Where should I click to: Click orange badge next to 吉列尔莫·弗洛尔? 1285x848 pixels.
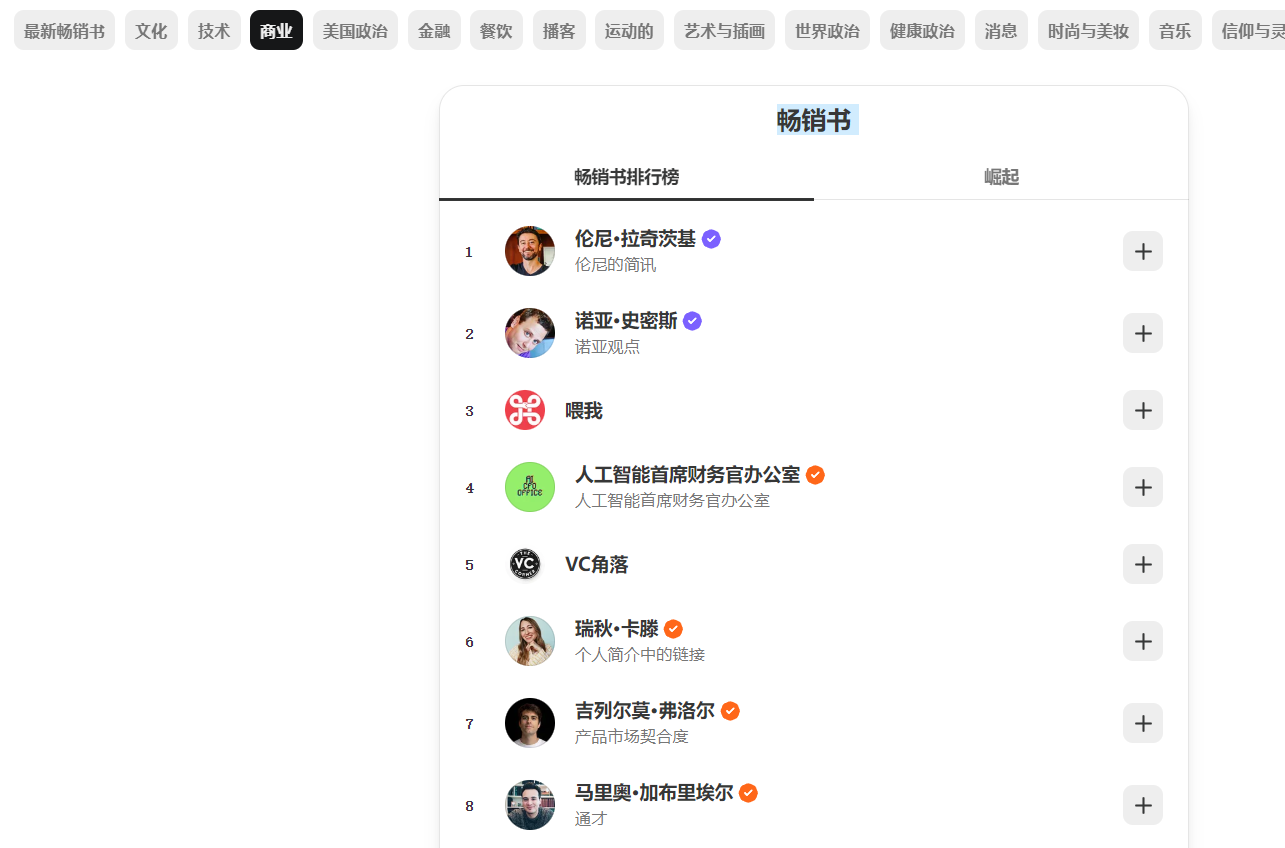730,711
